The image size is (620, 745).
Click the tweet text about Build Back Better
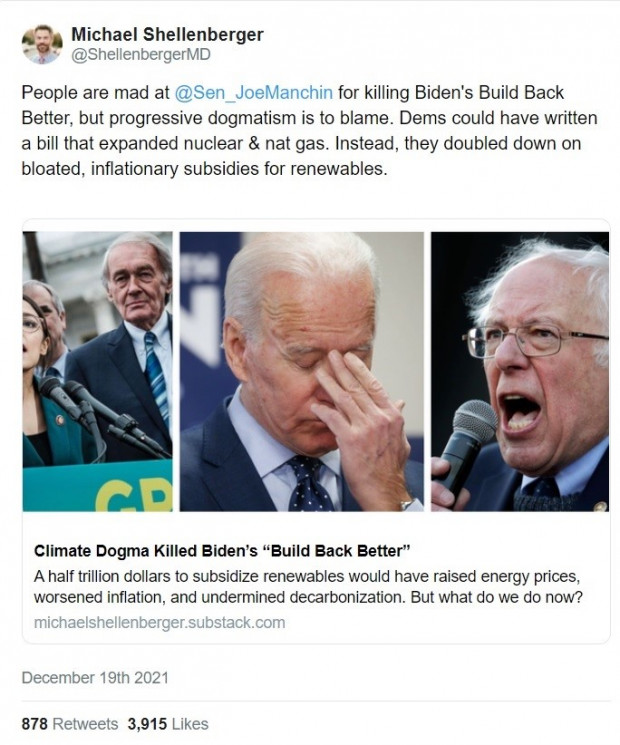point(309,130)
